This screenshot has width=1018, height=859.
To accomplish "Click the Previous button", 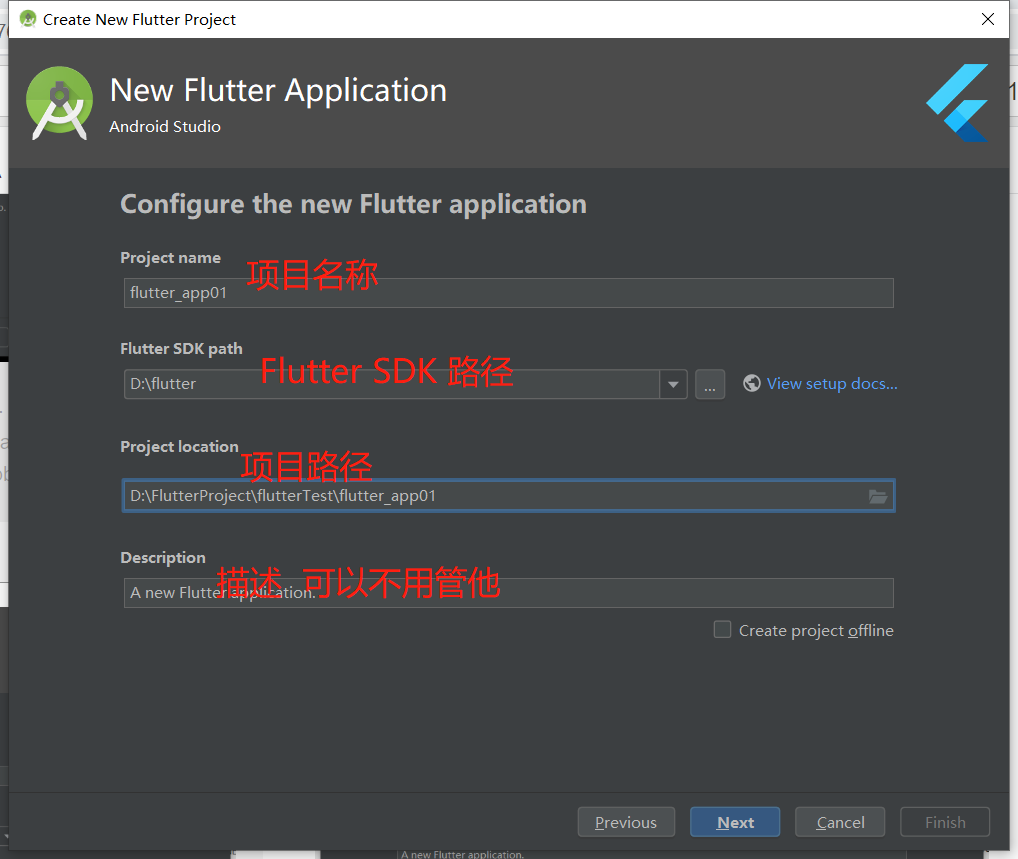I will tap(626, 821).
